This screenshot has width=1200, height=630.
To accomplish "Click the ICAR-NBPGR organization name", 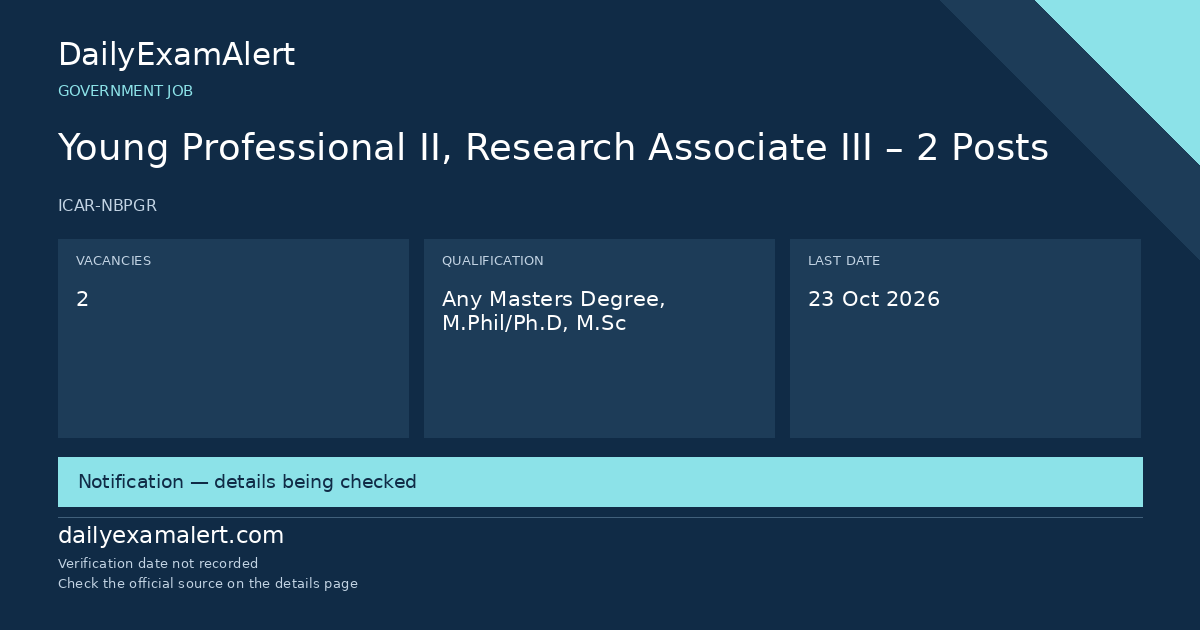I will click(107, 206).
